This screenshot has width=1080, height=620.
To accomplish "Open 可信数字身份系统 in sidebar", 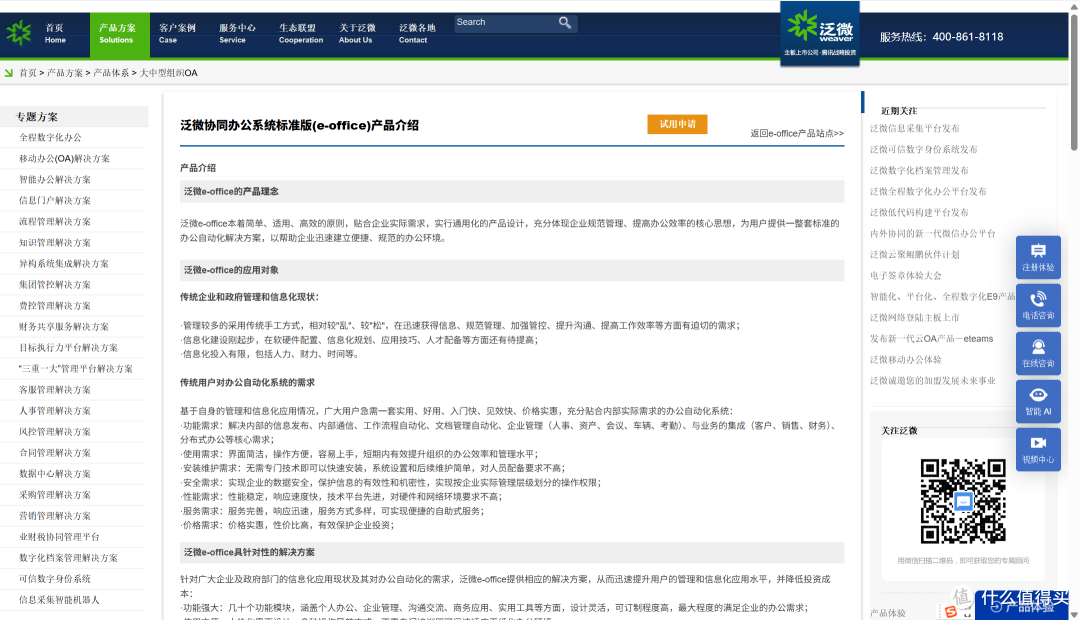I will coord(55,579).
